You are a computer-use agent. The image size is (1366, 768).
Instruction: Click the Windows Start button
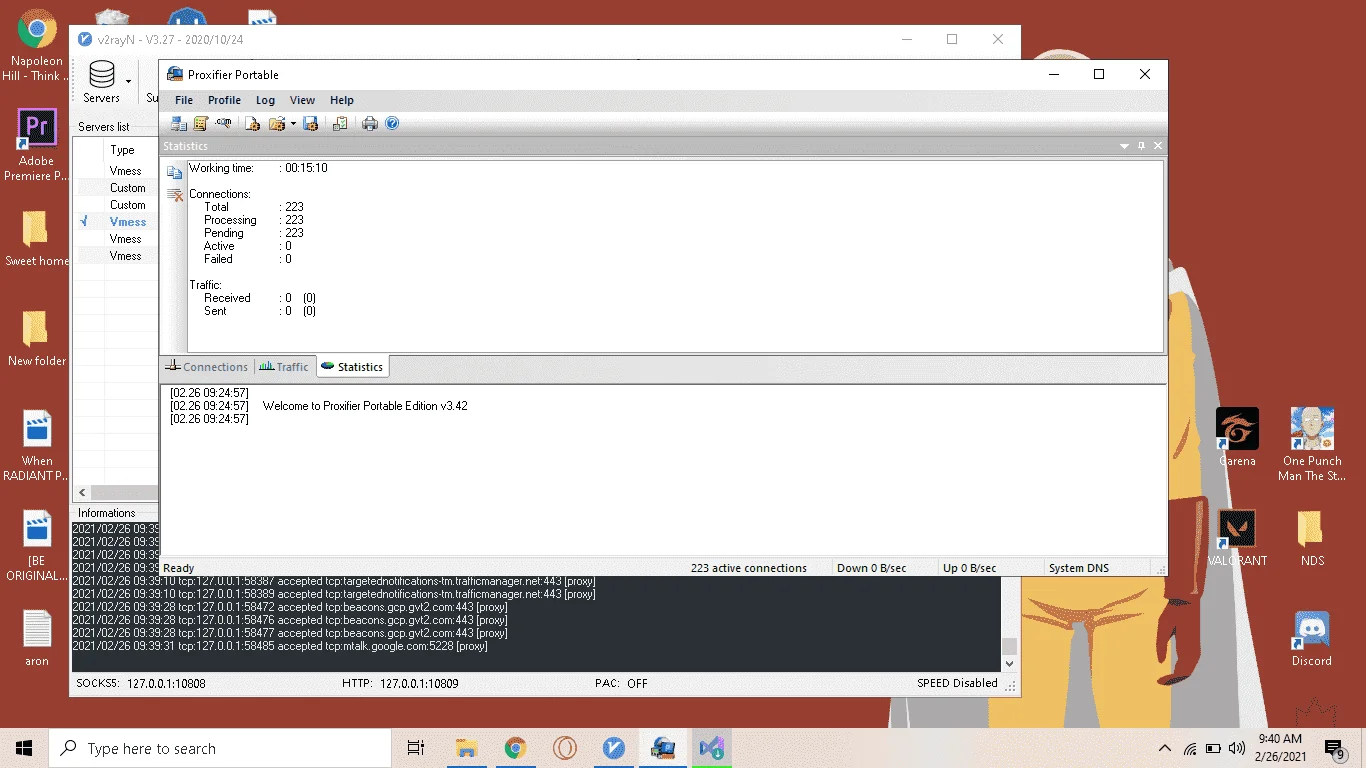[x=24, y=748]
